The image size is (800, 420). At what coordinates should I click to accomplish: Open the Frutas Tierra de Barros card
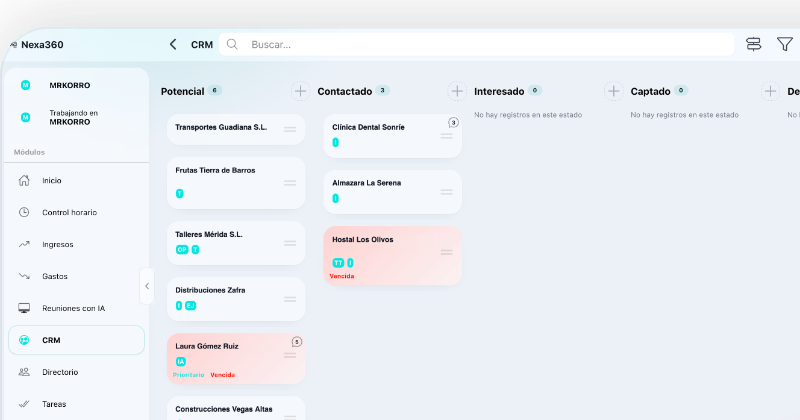pyautogui.click(x=236, y=183)
